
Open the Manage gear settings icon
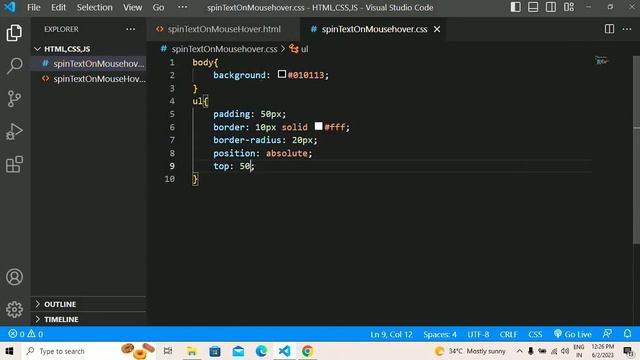click(14, 309)
